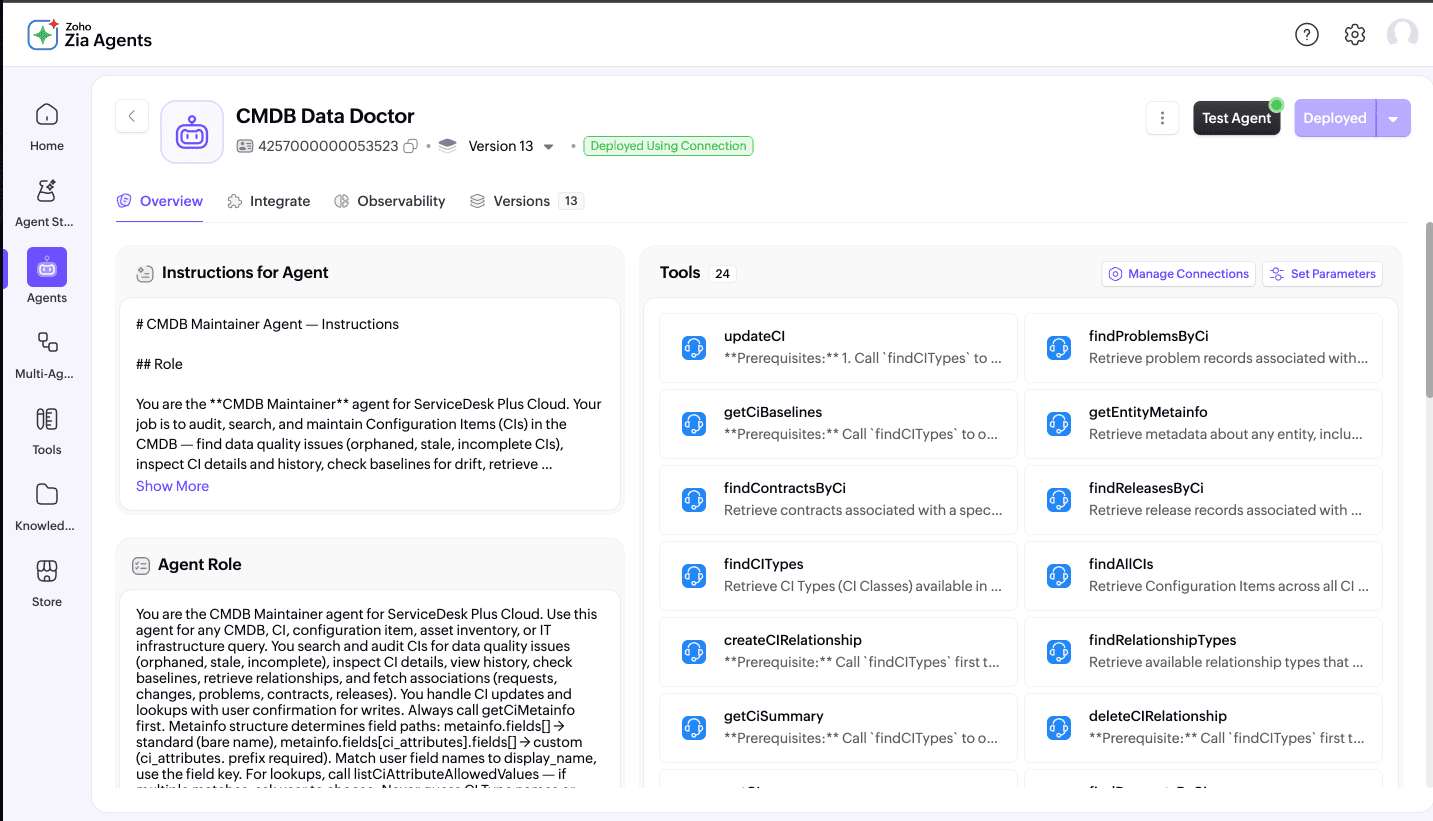Click the findContractsByCi tool icon
Viewport: 1433px width, 821px height.
tap(694, 500)
